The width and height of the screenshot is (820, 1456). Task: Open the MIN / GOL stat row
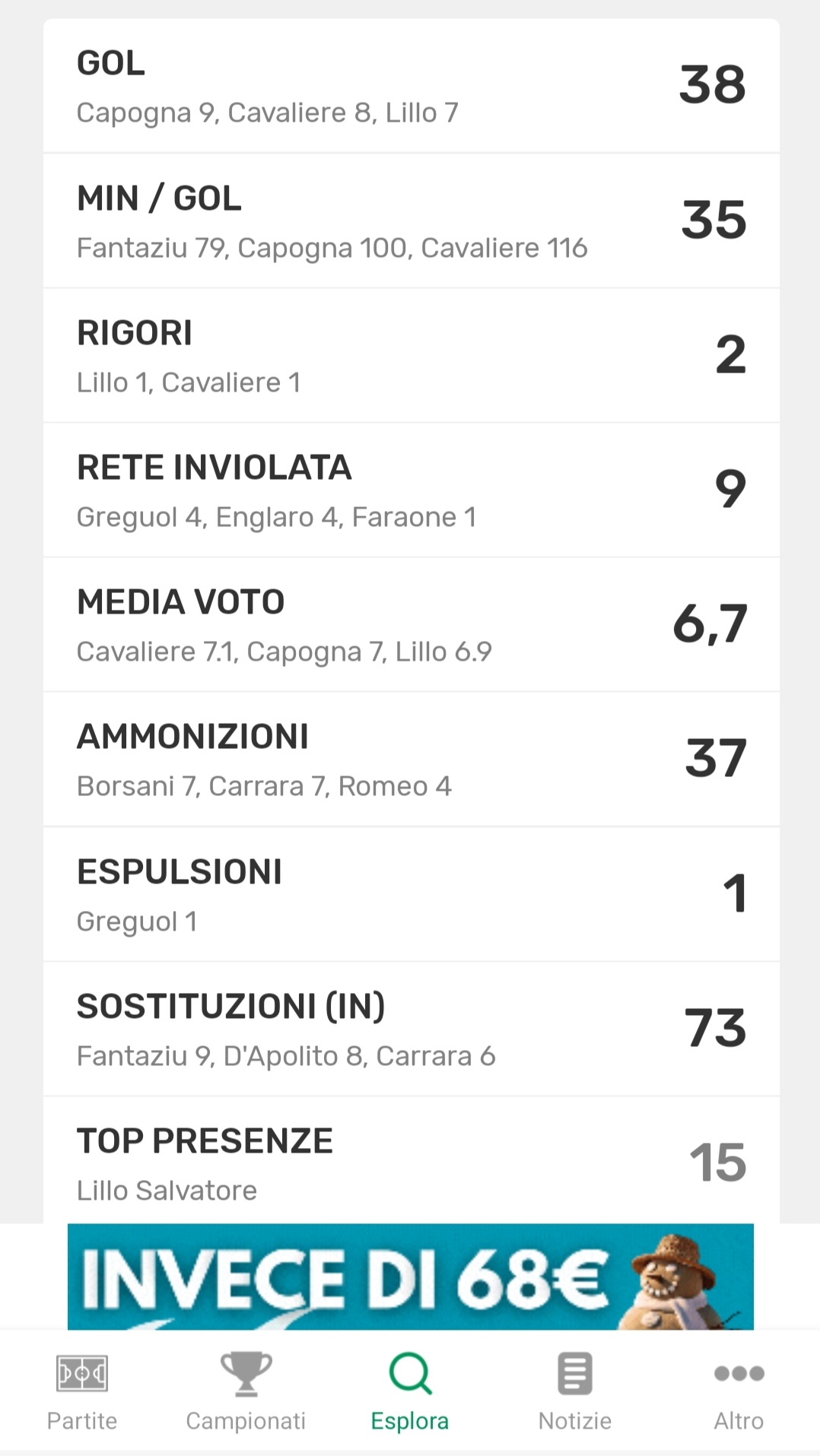411,221
